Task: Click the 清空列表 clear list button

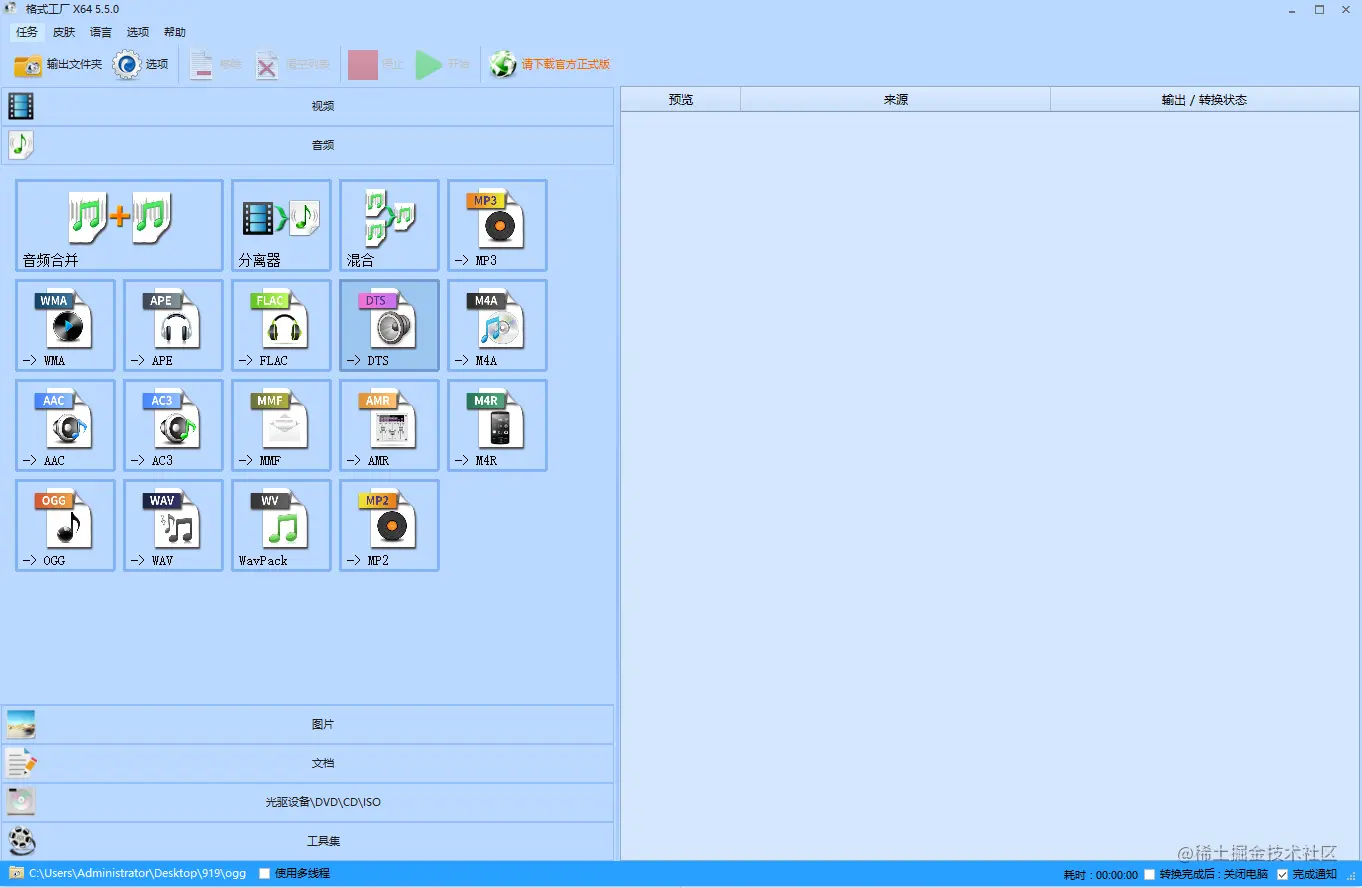Action: (x=292, y=65)
